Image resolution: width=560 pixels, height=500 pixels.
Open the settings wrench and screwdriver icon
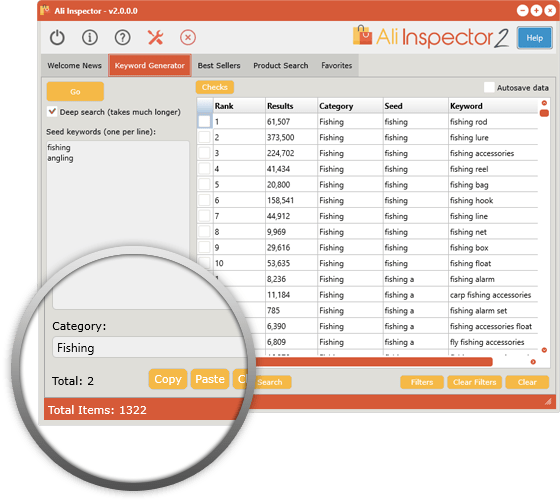click(155, 38)
